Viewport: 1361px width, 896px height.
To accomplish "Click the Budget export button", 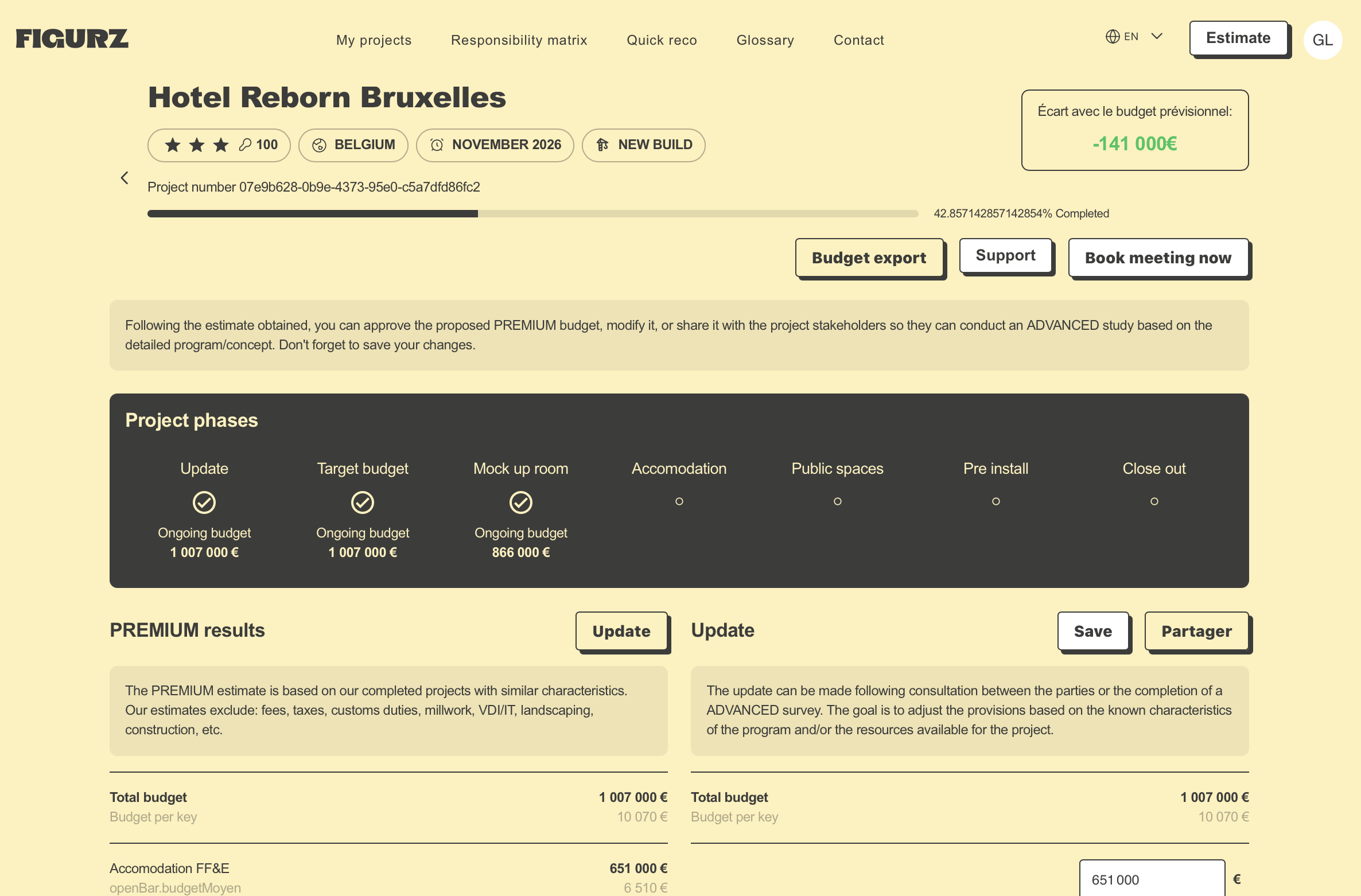I will pos(869,258).
